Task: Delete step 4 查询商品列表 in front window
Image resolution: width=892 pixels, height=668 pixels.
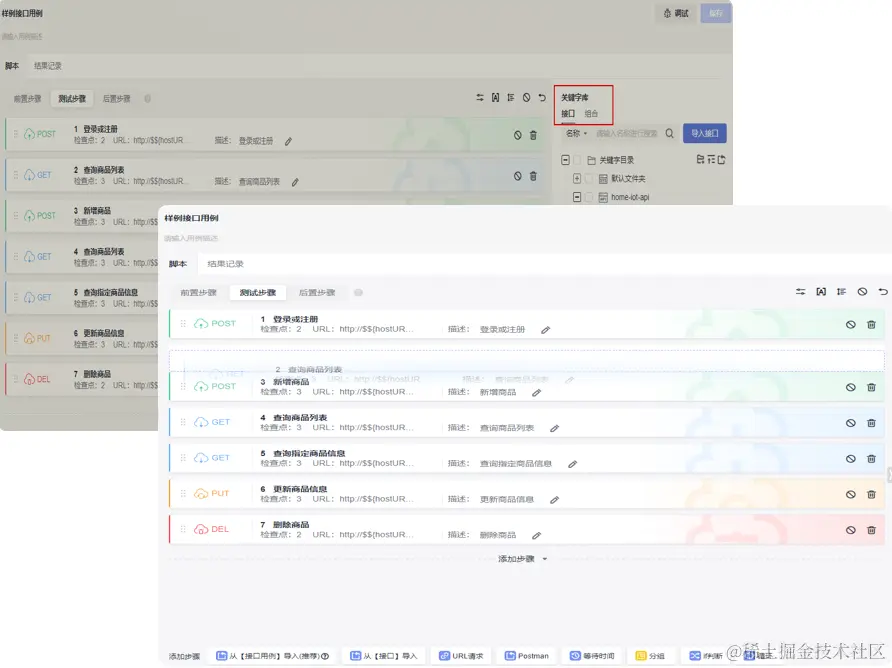Action: tap(871, 423)
